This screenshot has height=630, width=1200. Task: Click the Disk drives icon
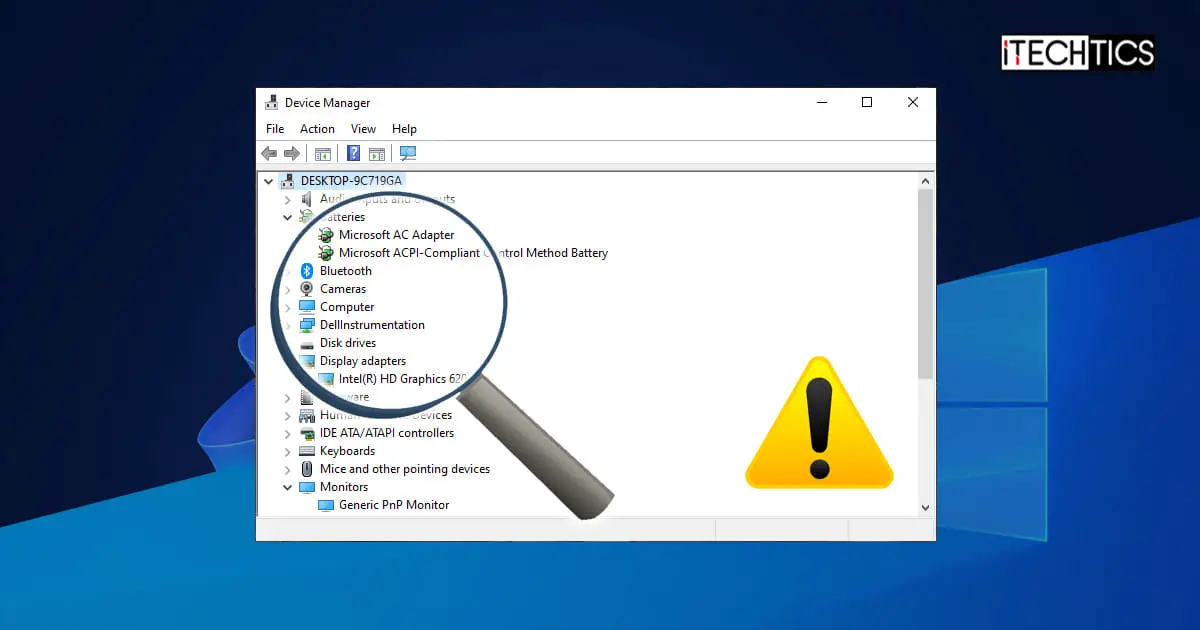click(307, 343)
